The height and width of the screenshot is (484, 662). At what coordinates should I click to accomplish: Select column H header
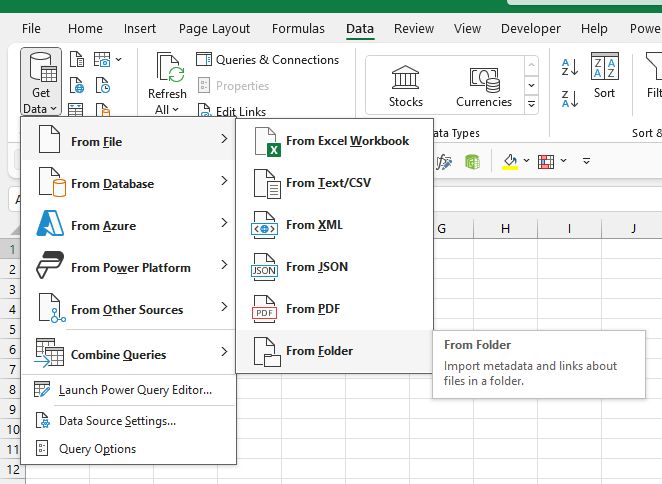(505, 228)
